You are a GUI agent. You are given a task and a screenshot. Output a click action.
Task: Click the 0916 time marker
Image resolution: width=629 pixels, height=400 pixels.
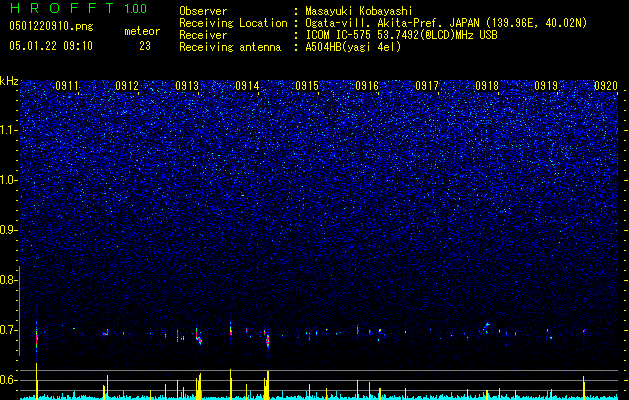[x=367, y=86]
